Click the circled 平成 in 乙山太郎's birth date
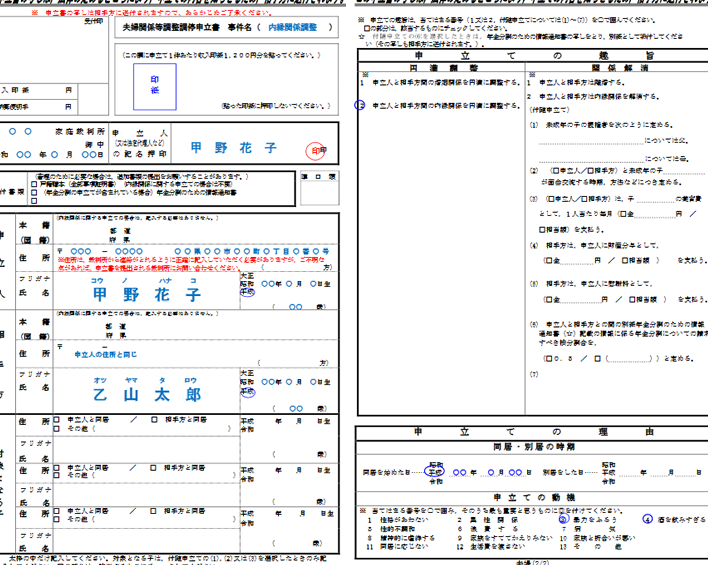Viewport: 708px width, 565px height. pyautogui.click(x=247, y=392)
